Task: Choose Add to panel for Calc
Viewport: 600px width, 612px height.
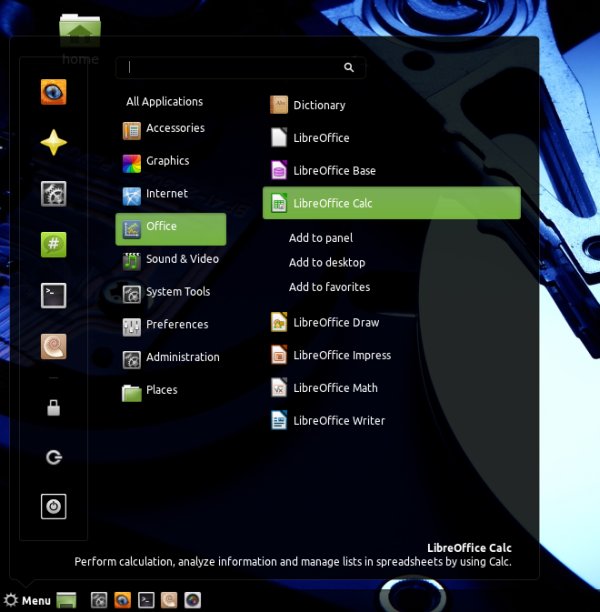Action: click(x=321, y=238)
